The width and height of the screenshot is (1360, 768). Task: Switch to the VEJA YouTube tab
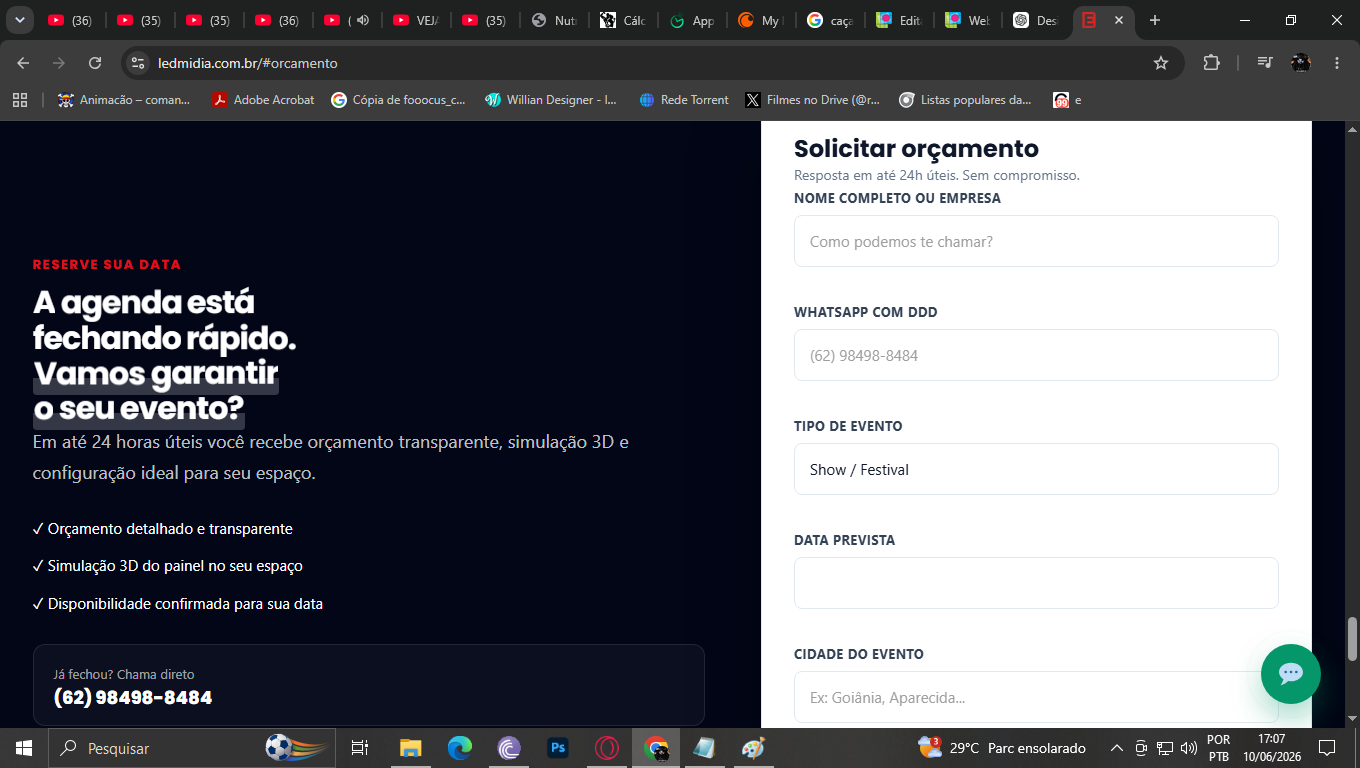[x=417, y=20]
